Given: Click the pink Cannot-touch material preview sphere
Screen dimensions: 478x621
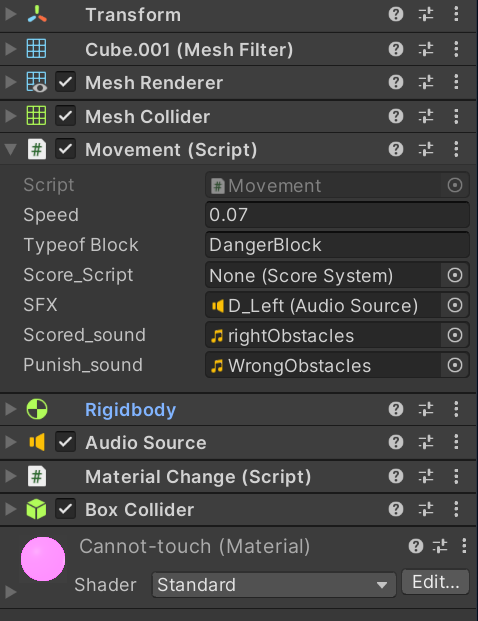Looking at the screenshot, I should (x=43, y=559).
